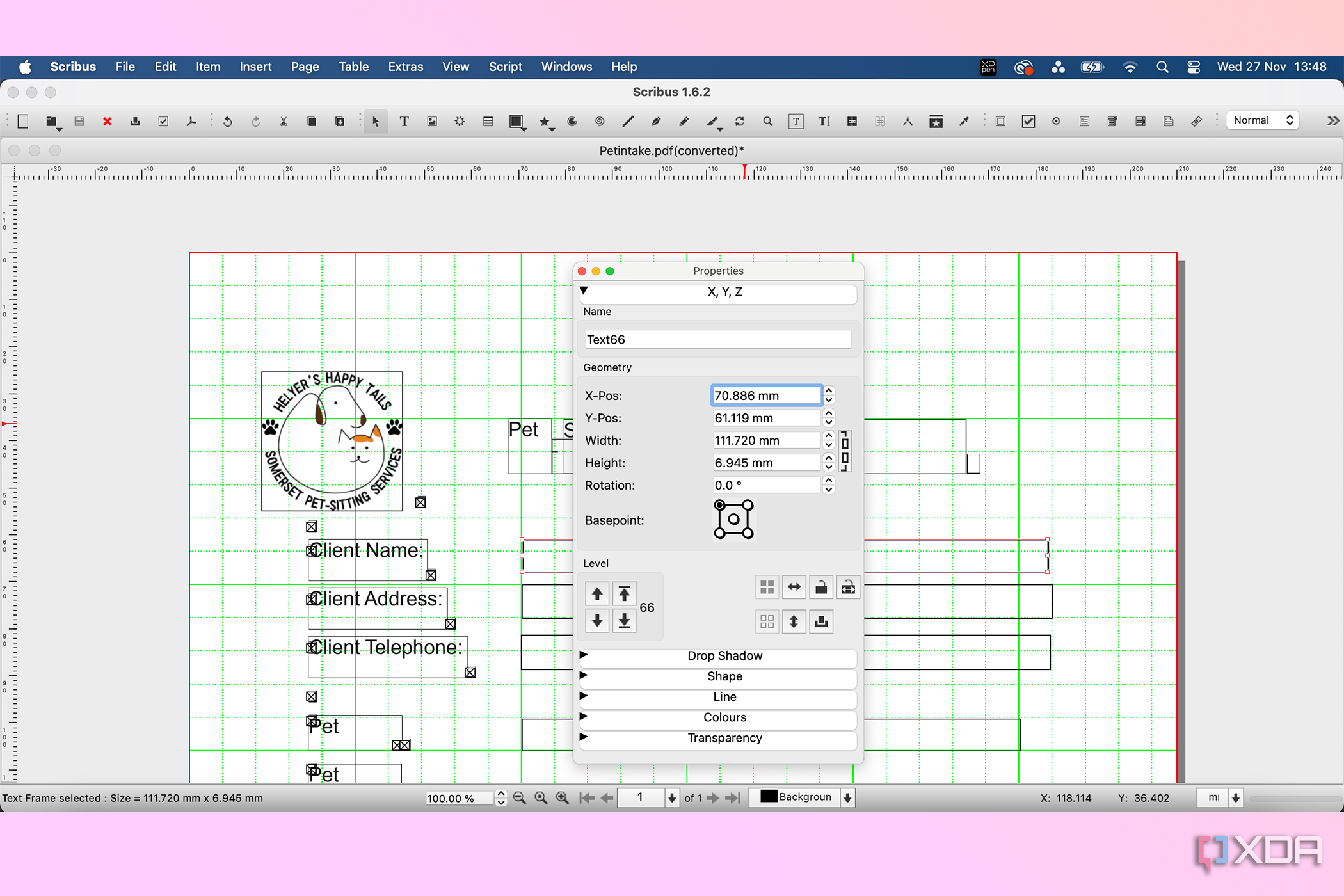Toggle enable or disable printing of object
Viewport: 1344px width, 896px height.
(x=821, y=621)
